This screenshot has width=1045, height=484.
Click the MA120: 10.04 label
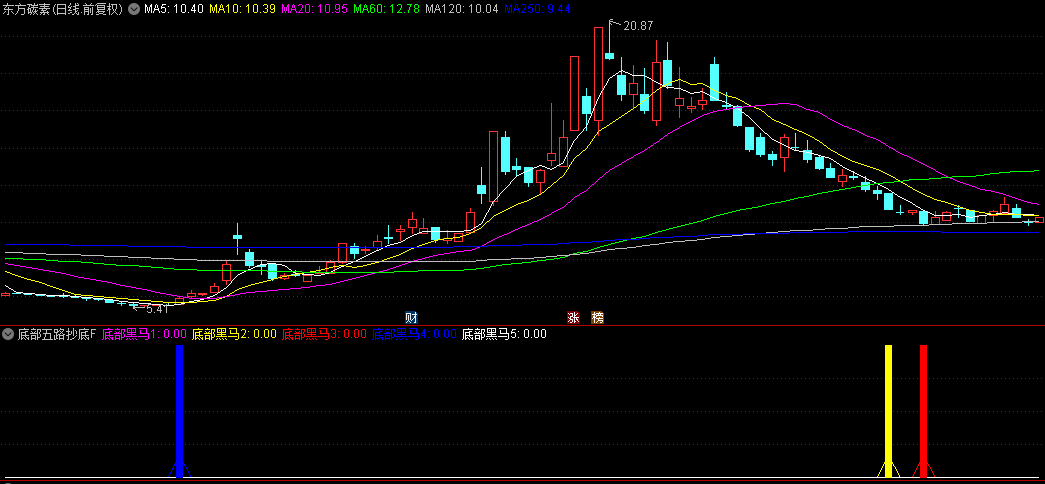click(462, 9)
